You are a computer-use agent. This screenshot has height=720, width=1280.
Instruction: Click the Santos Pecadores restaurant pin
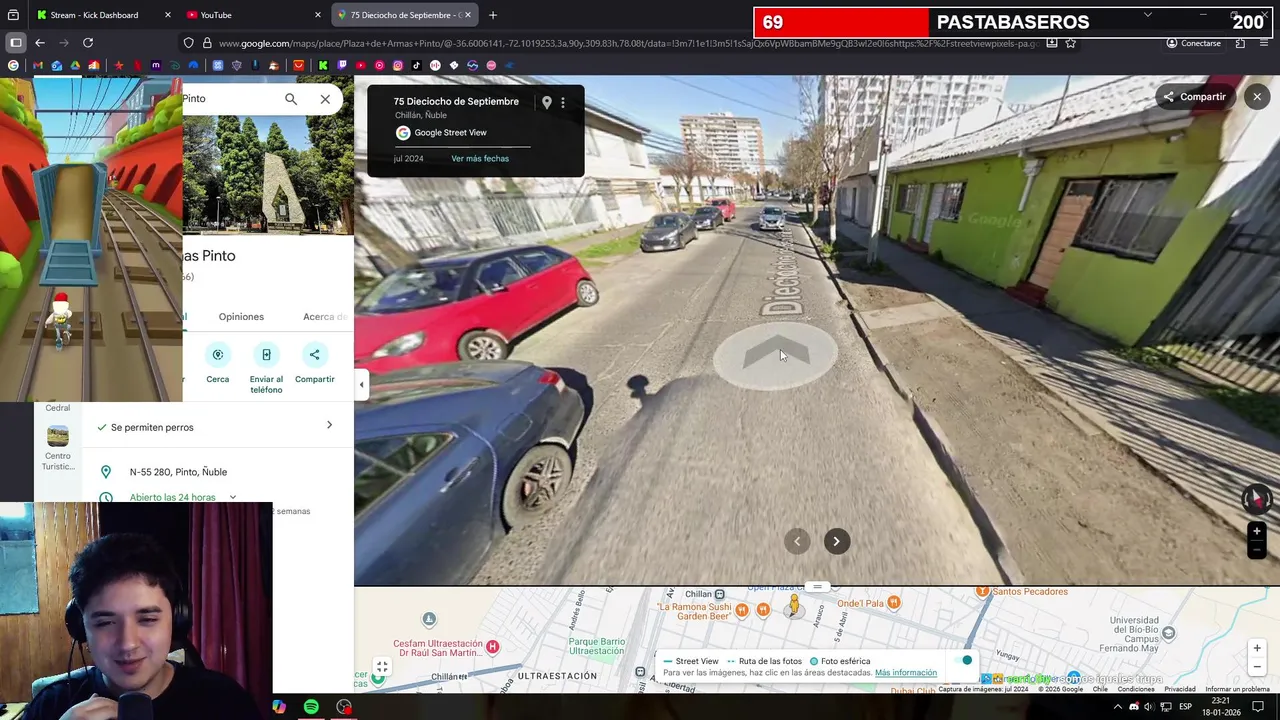(x=983, y=592)
